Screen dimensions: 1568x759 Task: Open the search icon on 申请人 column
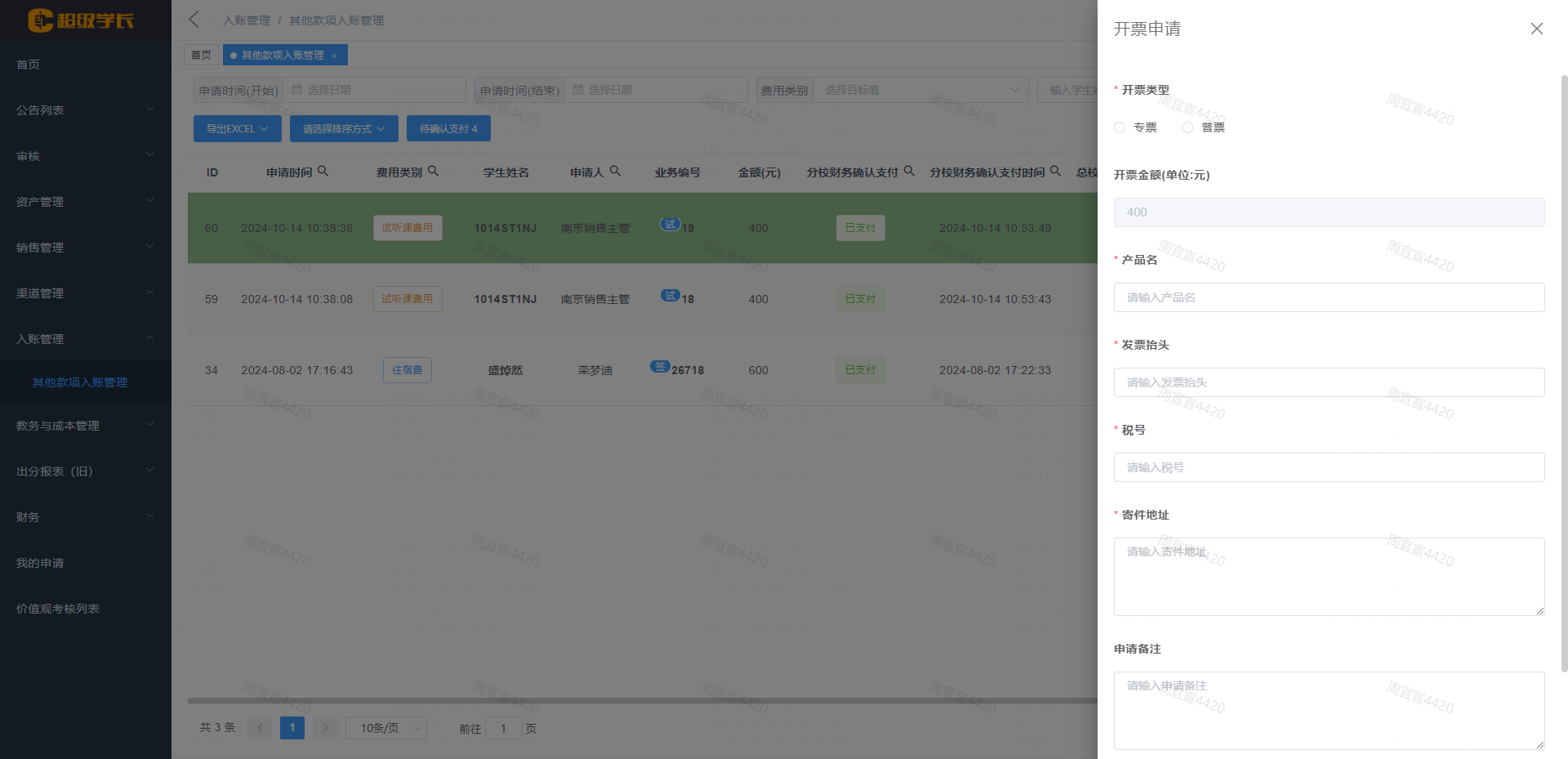coord(617,172)
